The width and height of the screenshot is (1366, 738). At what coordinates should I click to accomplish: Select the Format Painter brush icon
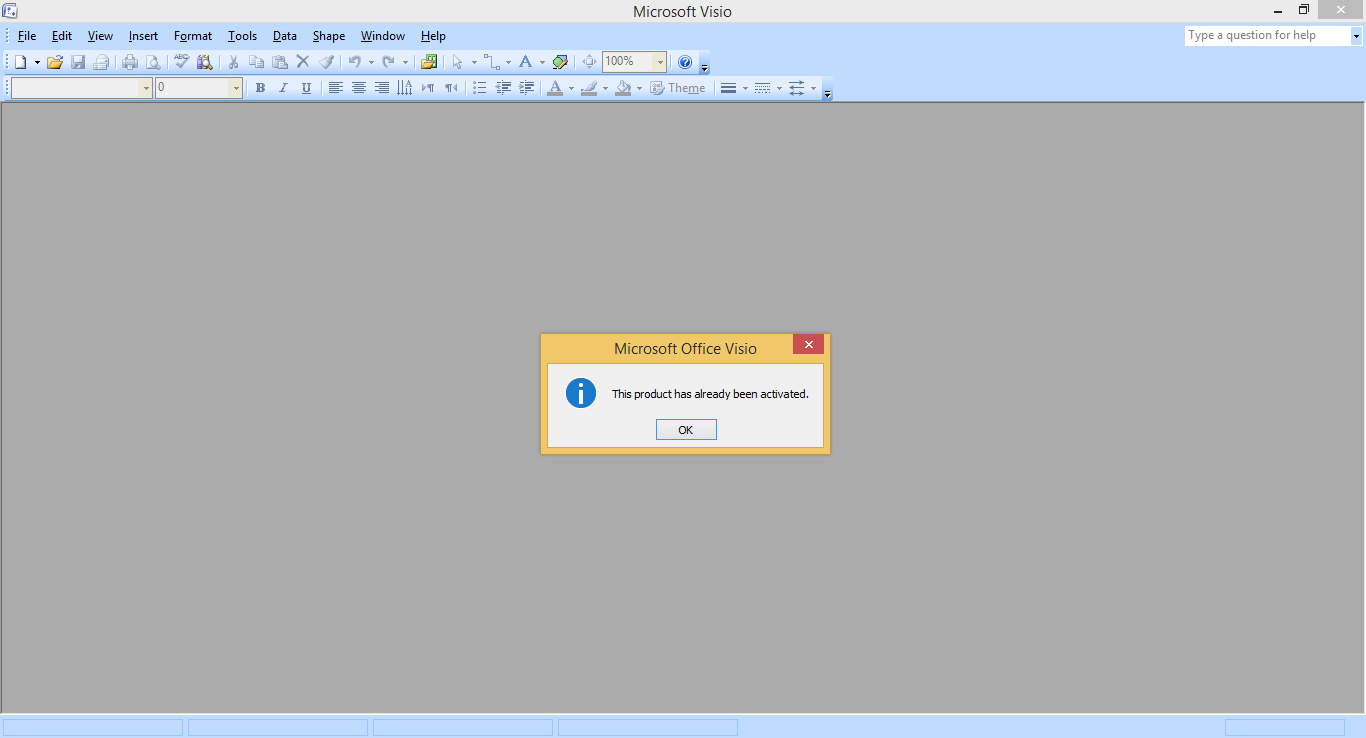(326, 62)
